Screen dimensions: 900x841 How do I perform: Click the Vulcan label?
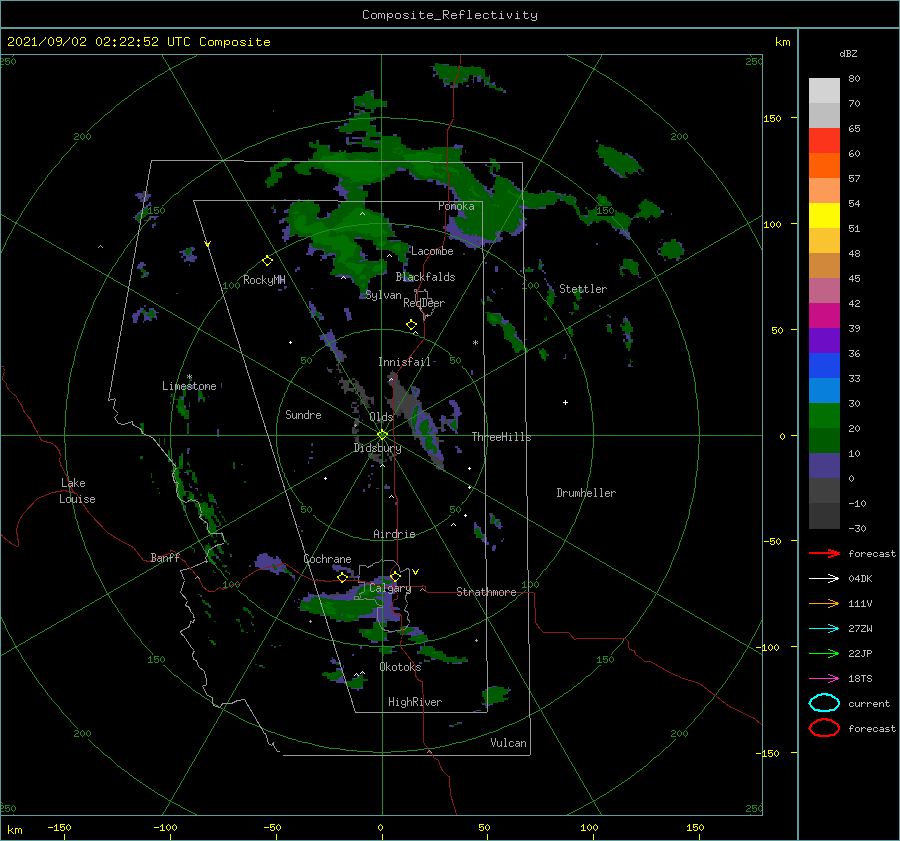click(x=509, y=743)
